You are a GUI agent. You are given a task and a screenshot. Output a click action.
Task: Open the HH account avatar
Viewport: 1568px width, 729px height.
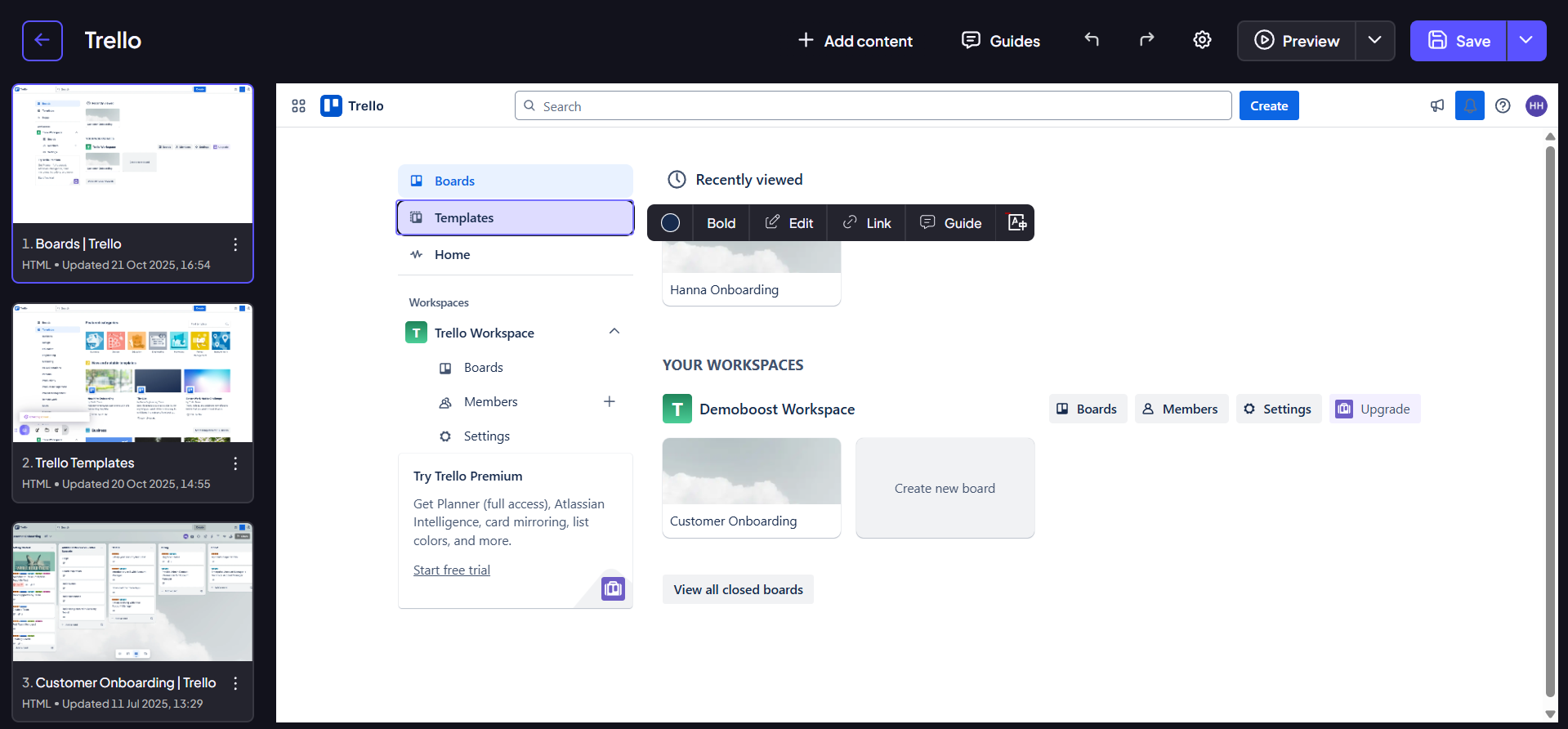click(1536, 105)
